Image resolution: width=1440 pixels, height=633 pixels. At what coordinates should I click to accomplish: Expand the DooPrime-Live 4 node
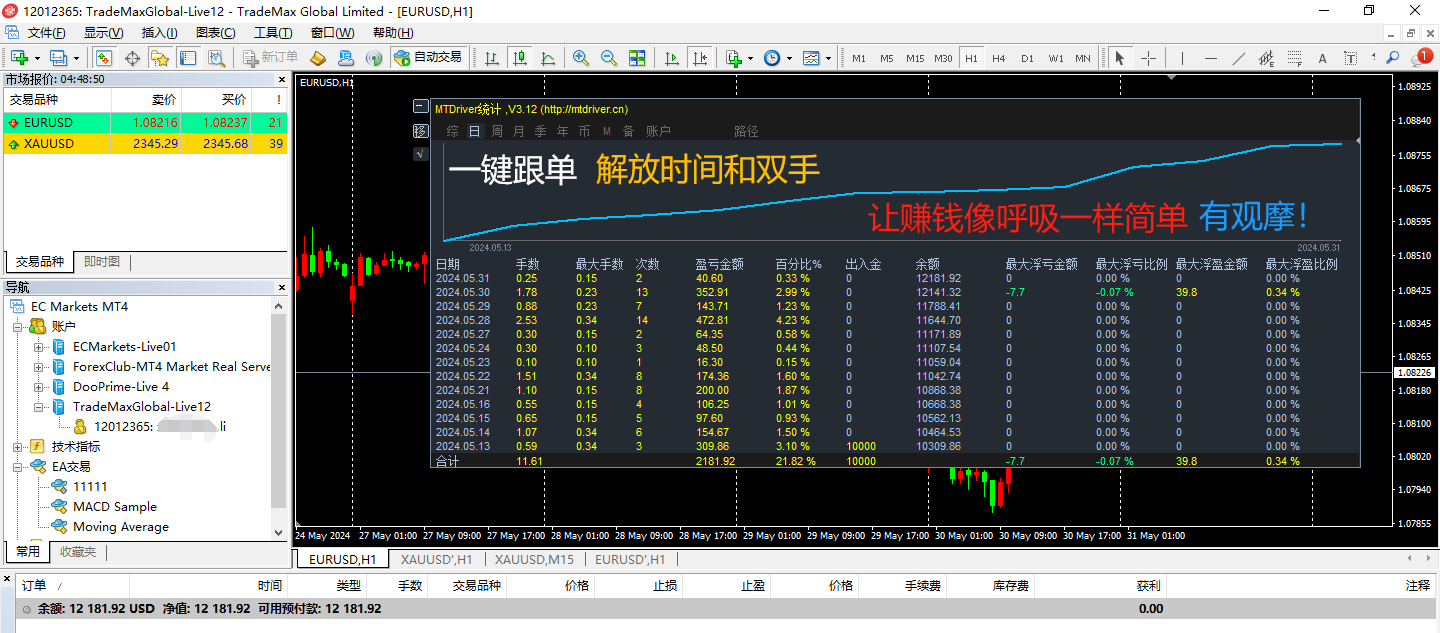[x=39, y=387]
